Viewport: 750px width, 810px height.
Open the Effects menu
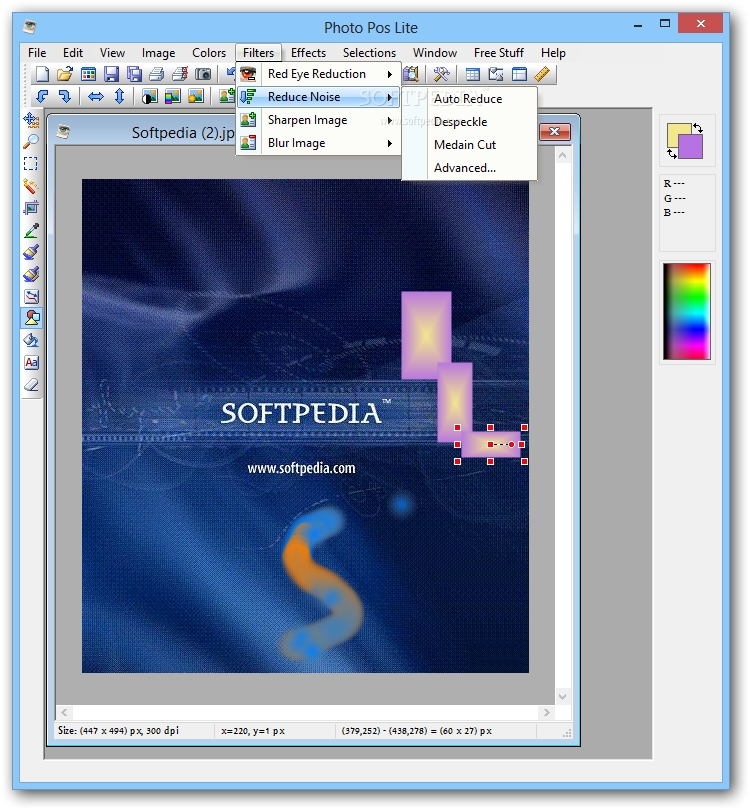(308, 53)
